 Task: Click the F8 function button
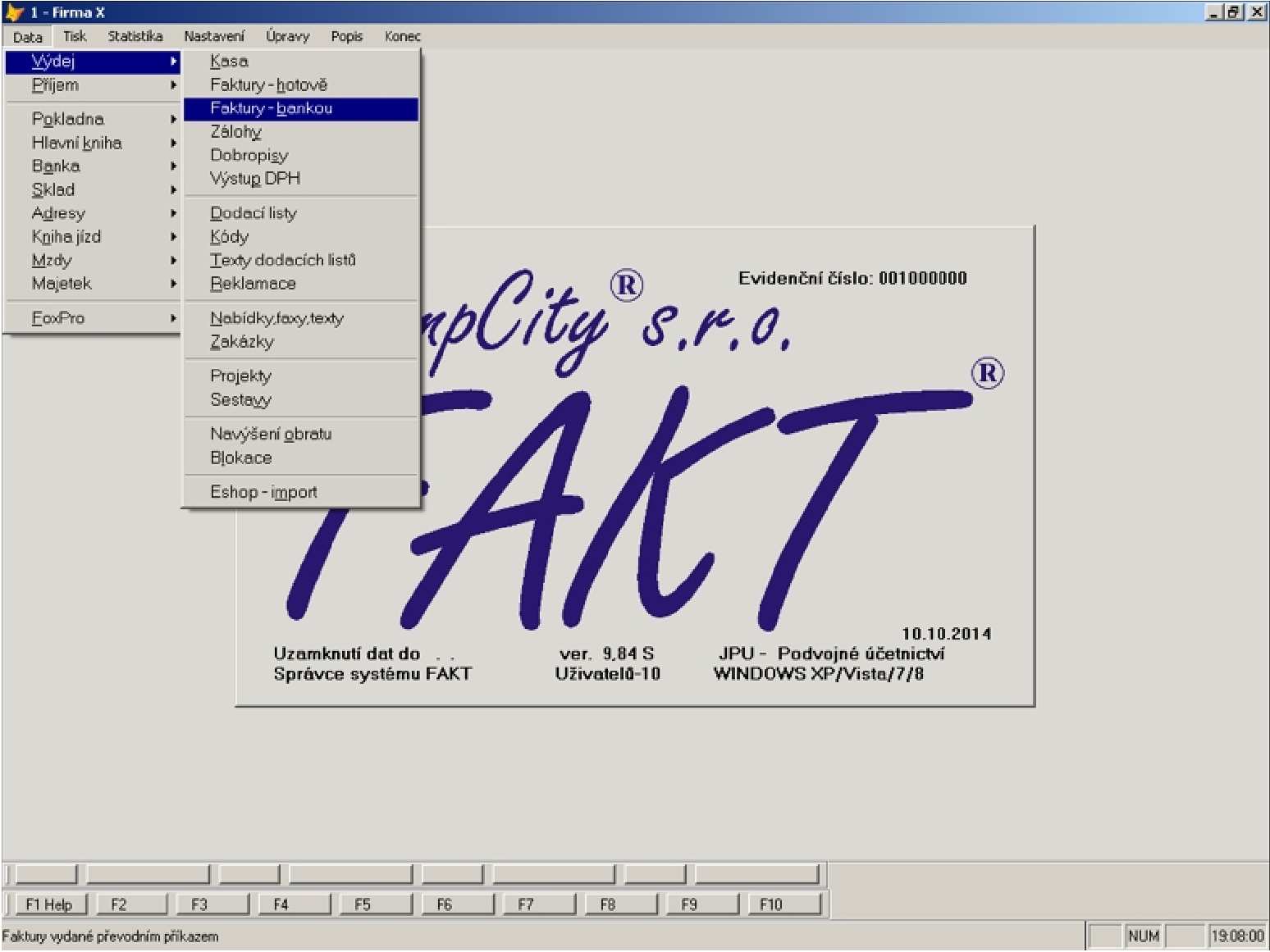621,904
